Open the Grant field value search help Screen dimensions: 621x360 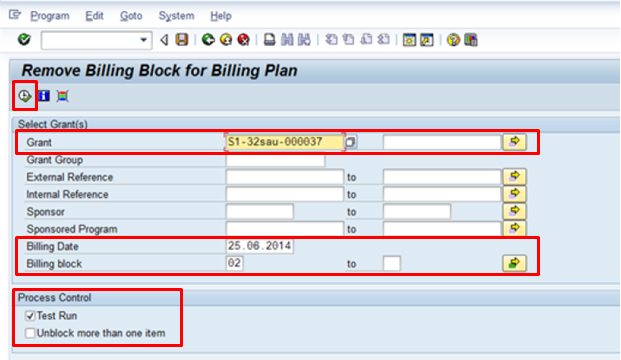tap(351, 142)
